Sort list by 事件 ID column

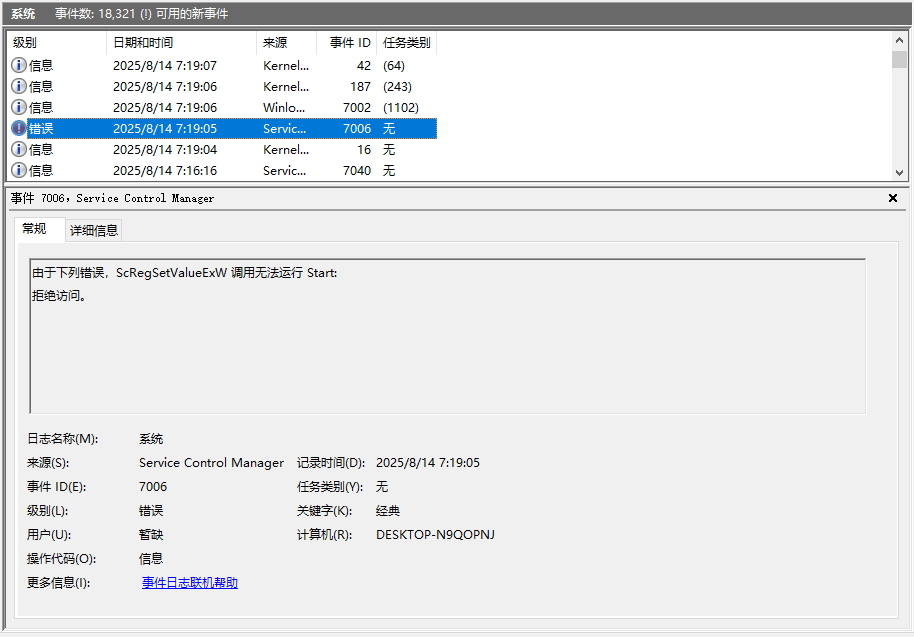347,43
